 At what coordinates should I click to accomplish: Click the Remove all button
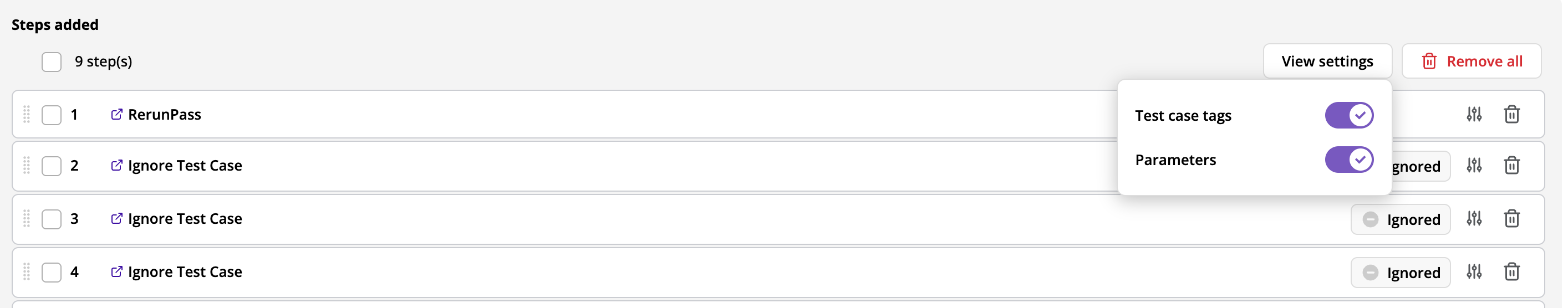[1471, 61]
